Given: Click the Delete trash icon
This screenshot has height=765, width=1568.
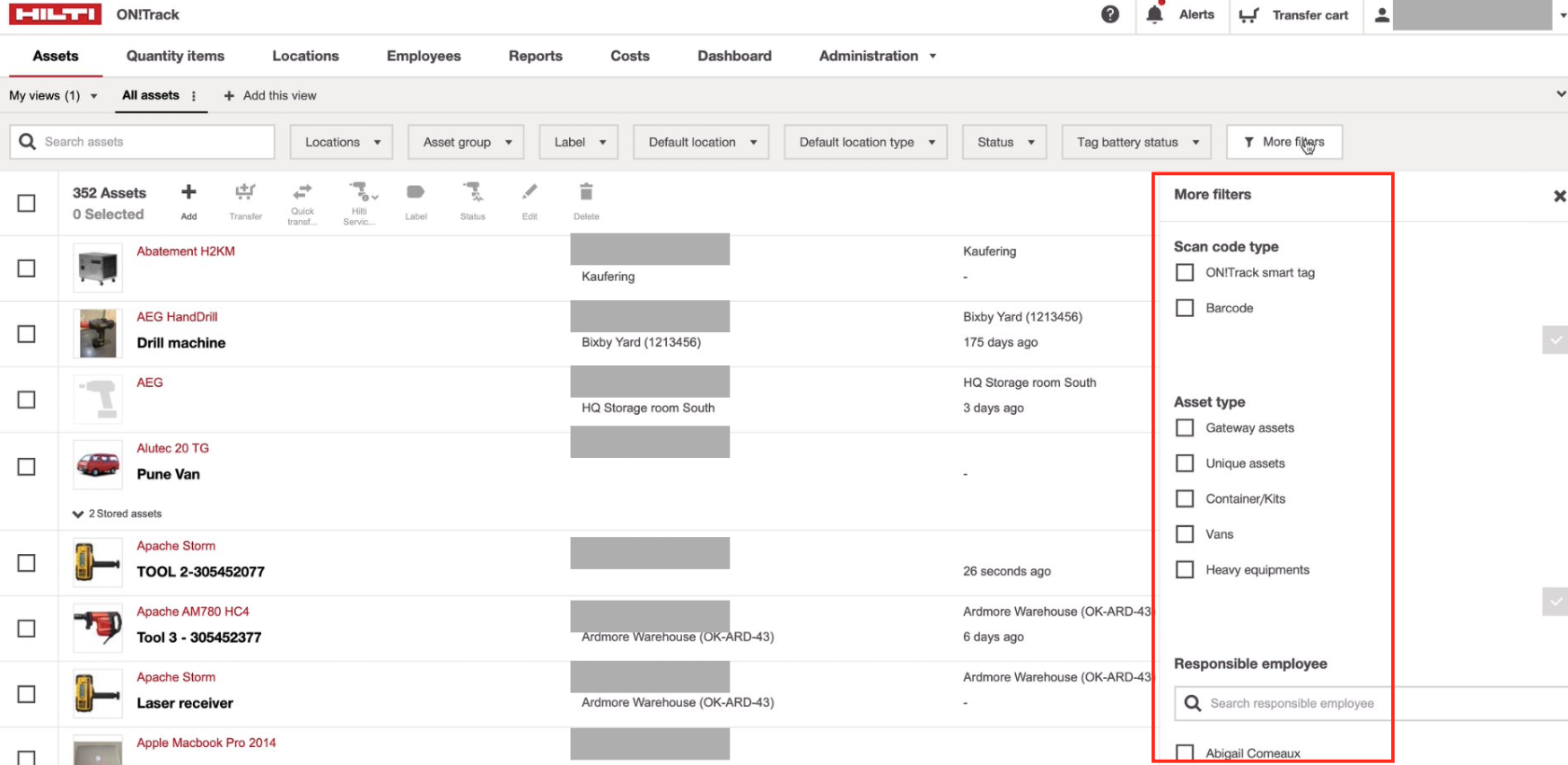Looking at the screenshot, I should point(586,192).
